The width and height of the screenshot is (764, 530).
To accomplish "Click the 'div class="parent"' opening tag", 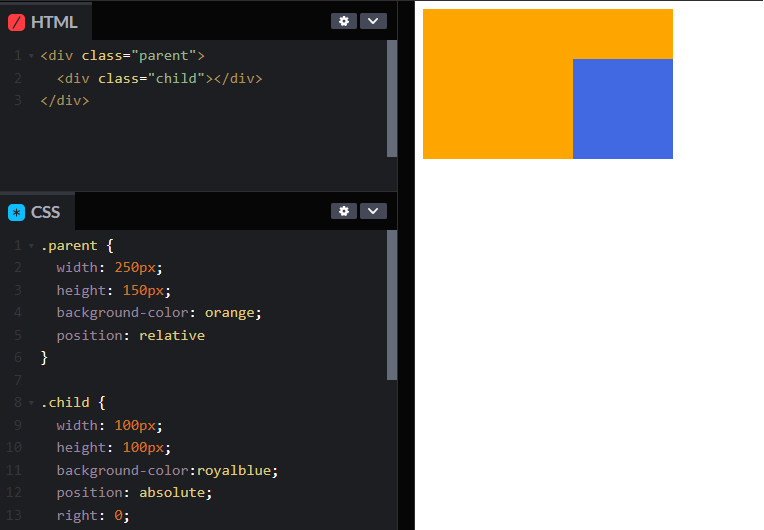I will [x=122, y=56].
